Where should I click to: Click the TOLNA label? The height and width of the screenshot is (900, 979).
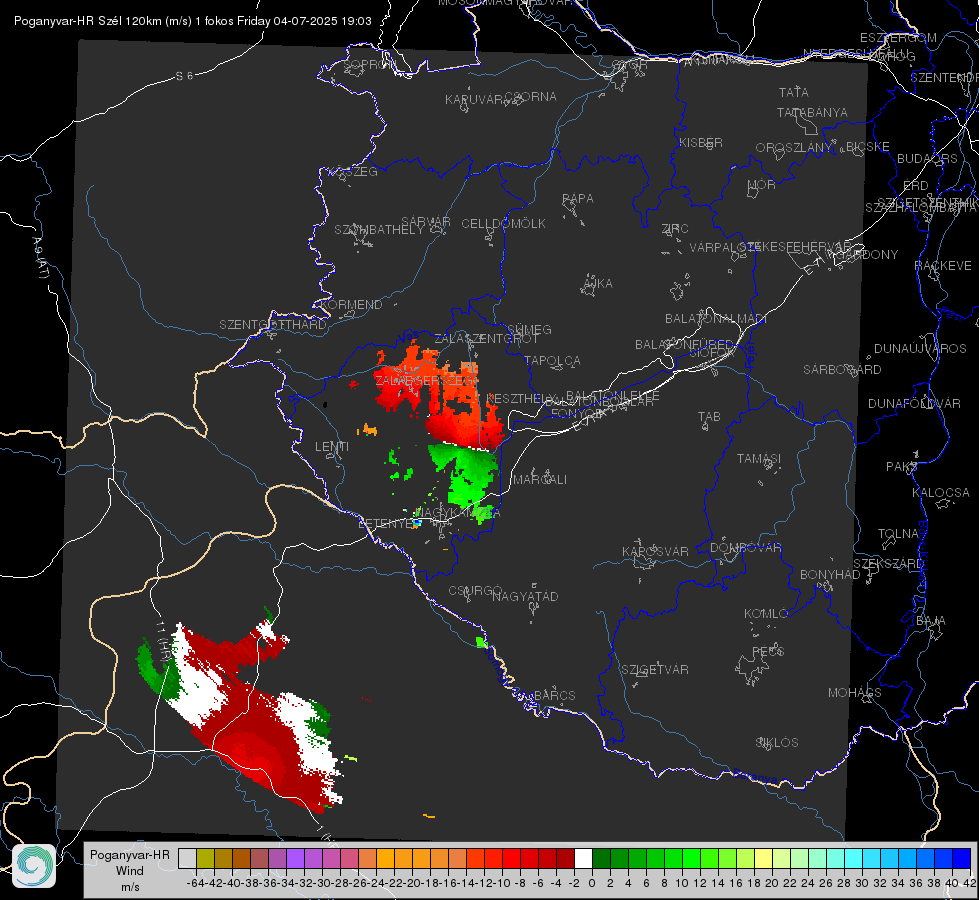tap(898, 534)
